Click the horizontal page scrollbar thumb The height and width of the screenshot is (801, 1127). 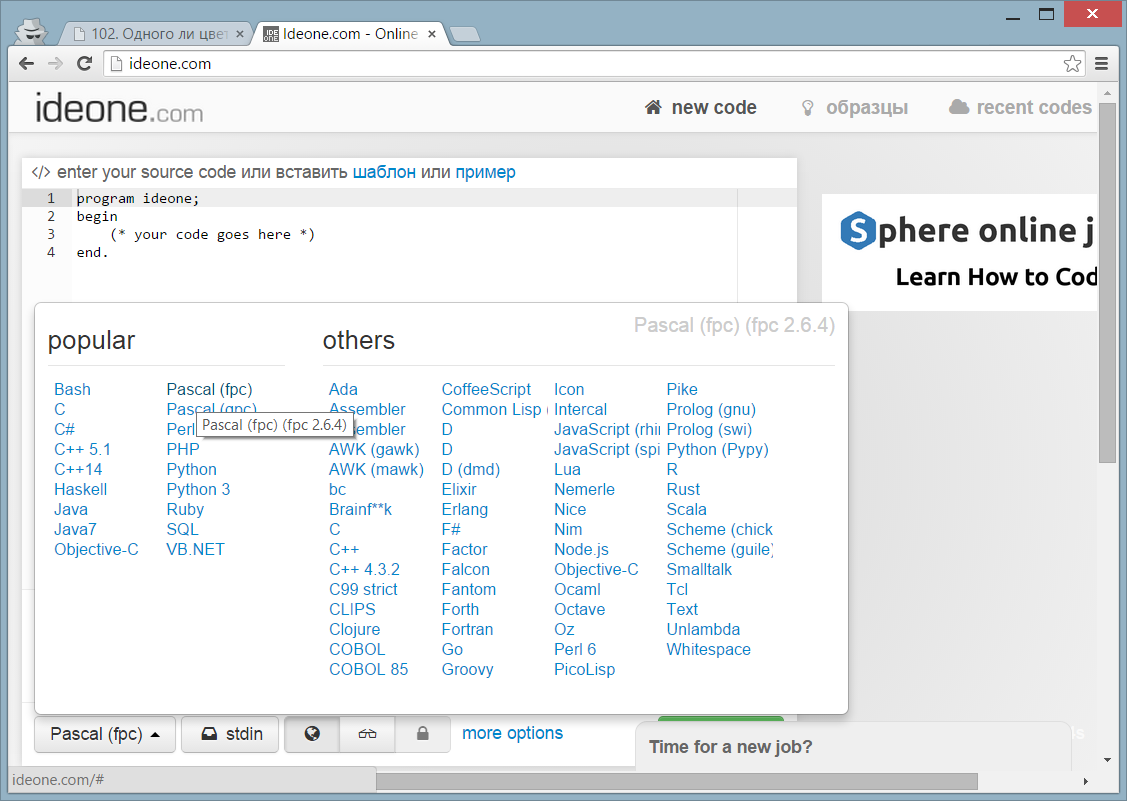click(676, 781)
